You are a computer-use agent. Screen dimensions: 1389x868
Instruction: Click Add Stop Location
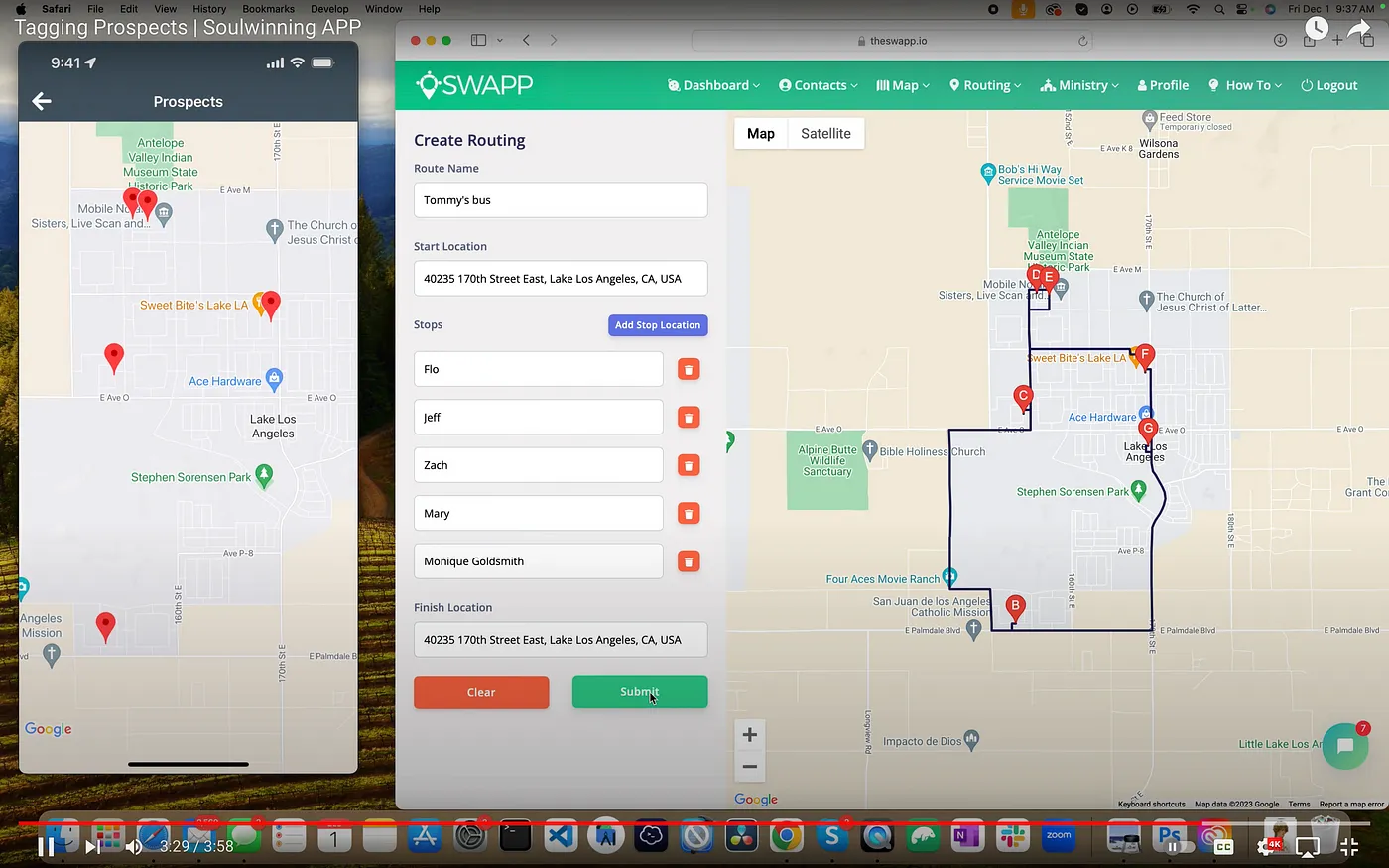pos(658,324)
